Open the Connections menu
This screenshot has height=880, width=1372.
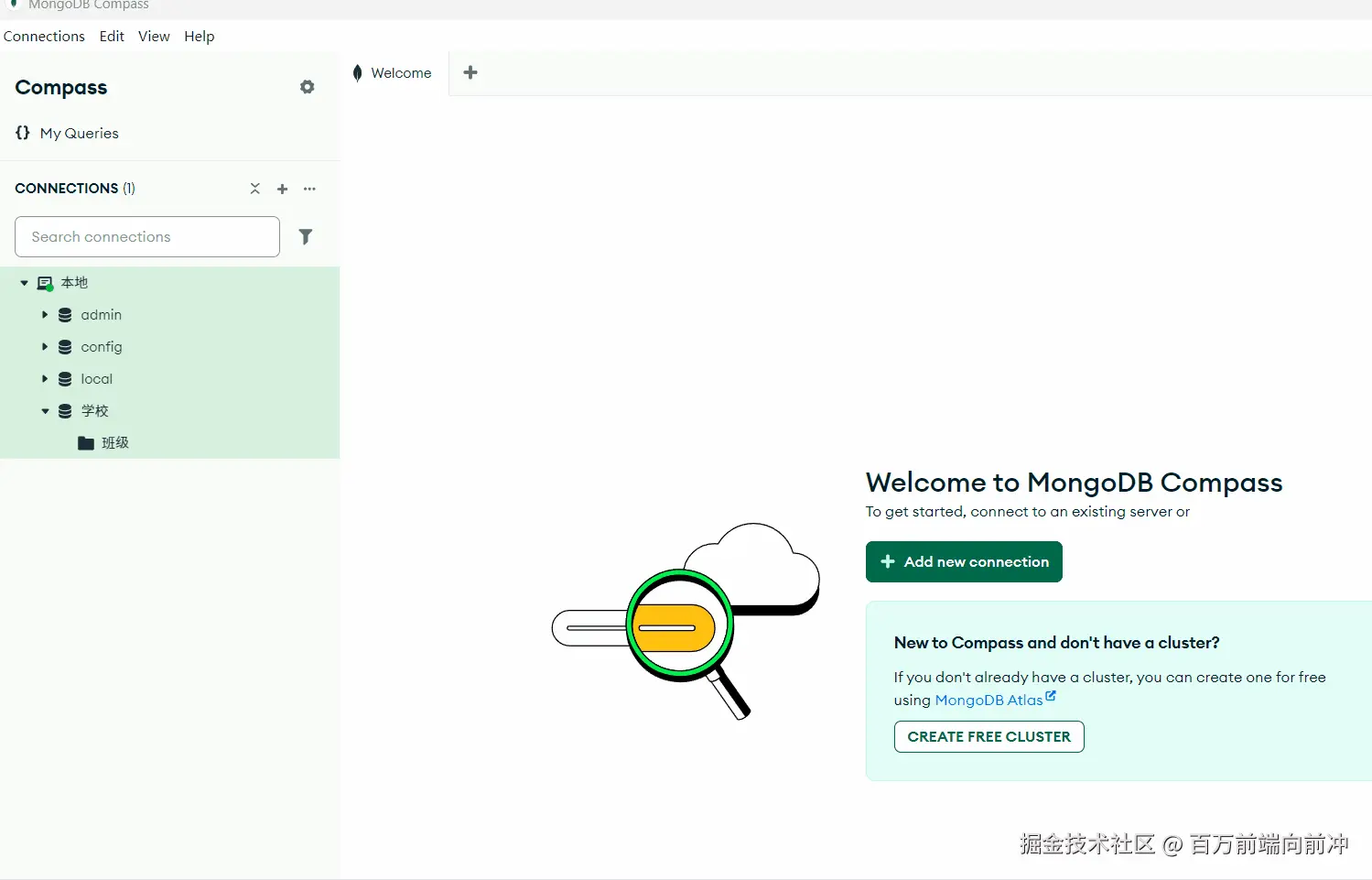tap(44, 37)
